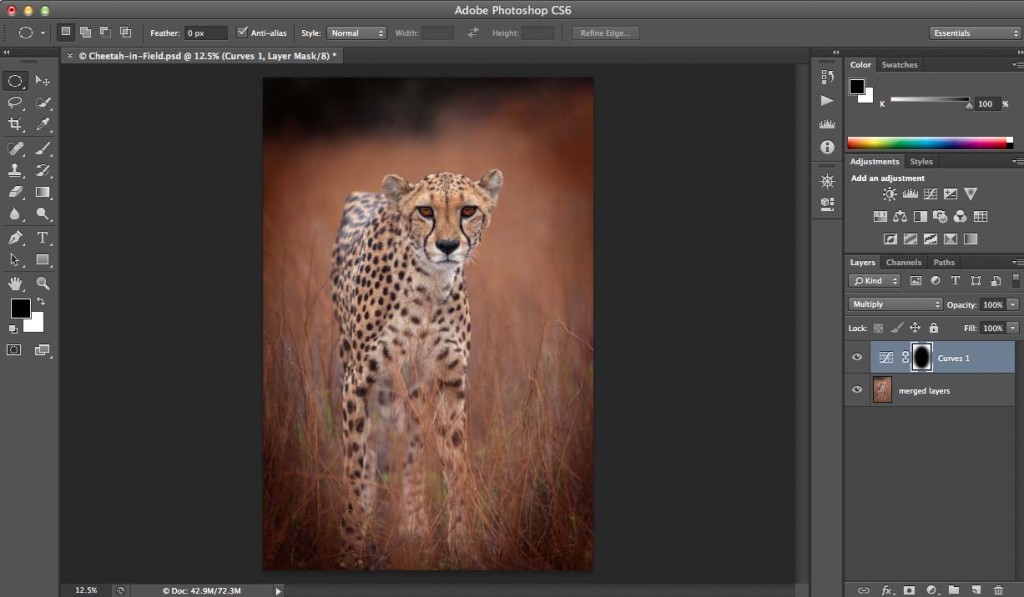The image size is (1024, 597).
Task: Select the Crop tool
Action: tap(16, 122)
